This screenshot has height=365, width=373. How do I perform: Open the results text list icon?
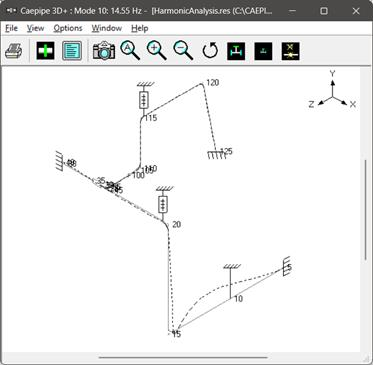(72, 51)
